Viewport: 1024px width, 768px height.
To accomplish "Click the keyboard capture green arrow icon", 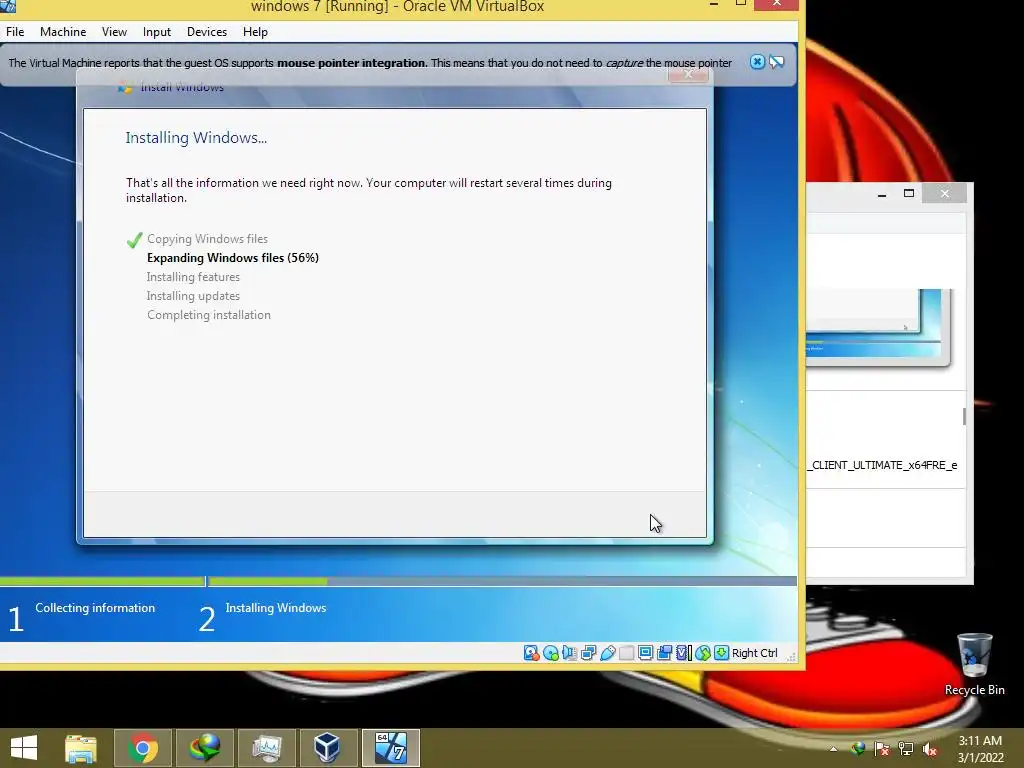I will 722,652.
